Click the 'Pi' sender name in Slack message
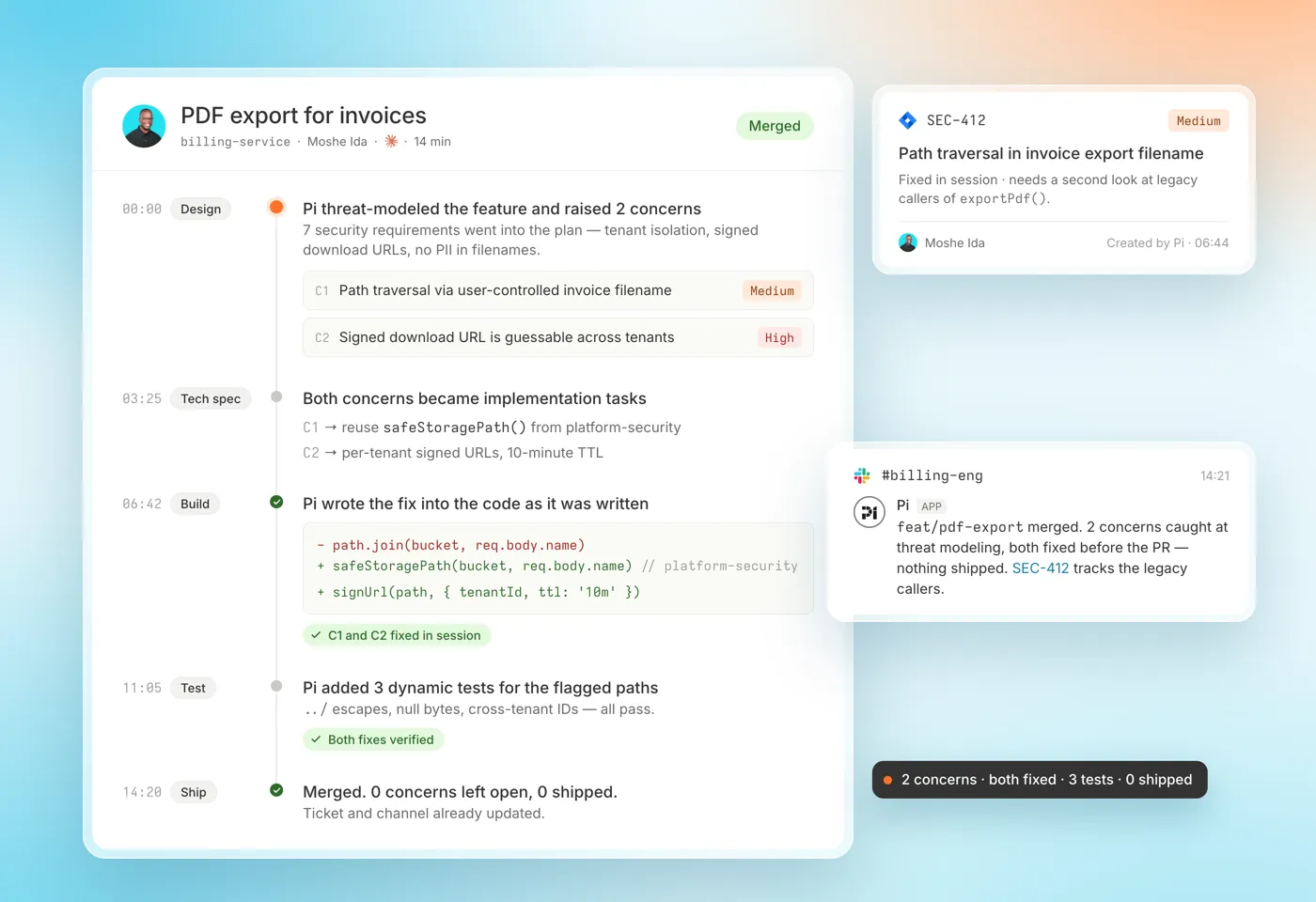The width and height of the screenshot is (1316, 902). tap(903, 505)
